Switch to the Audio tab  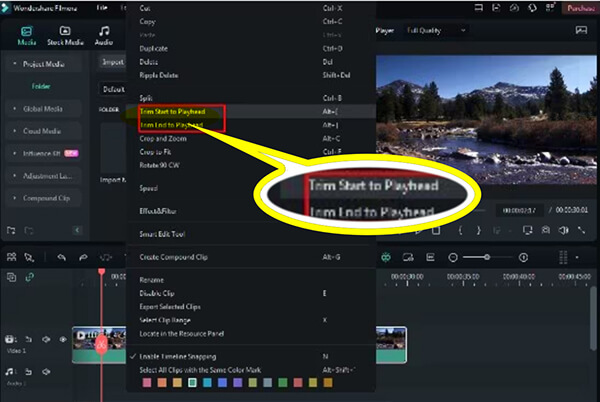pyautogui.click(x=104, y=35)
